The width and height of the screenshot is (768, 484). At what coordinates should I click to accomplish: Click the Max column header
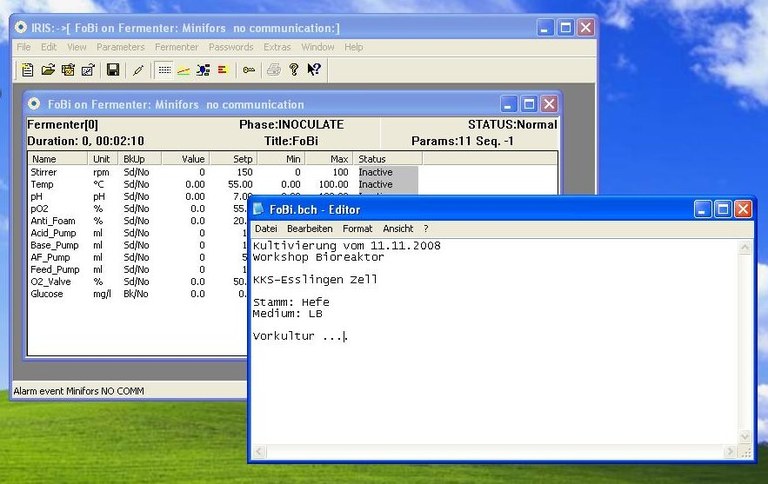(x=329, y=159)
